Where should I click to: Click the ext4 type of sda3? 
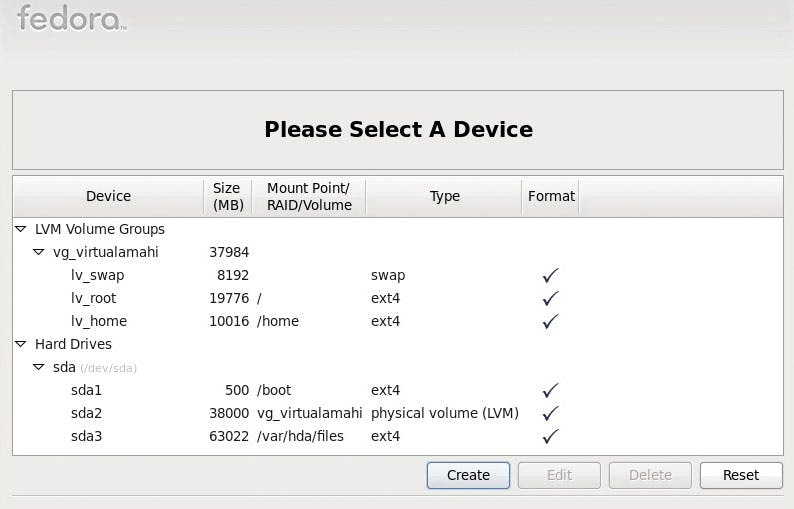pyautogui.click(x=385, y=436)
